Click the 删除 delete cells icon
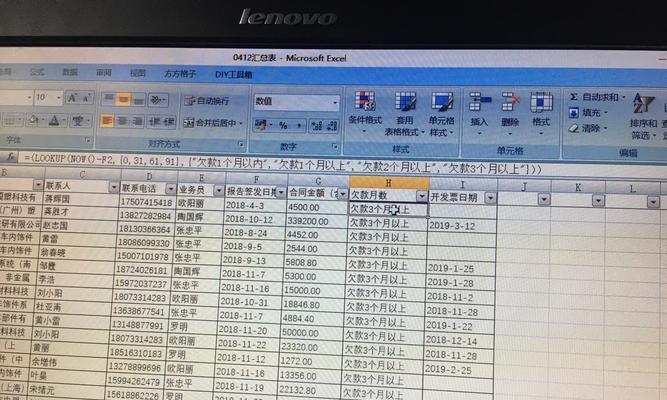 pyautogui.click(x=510, y=103)
